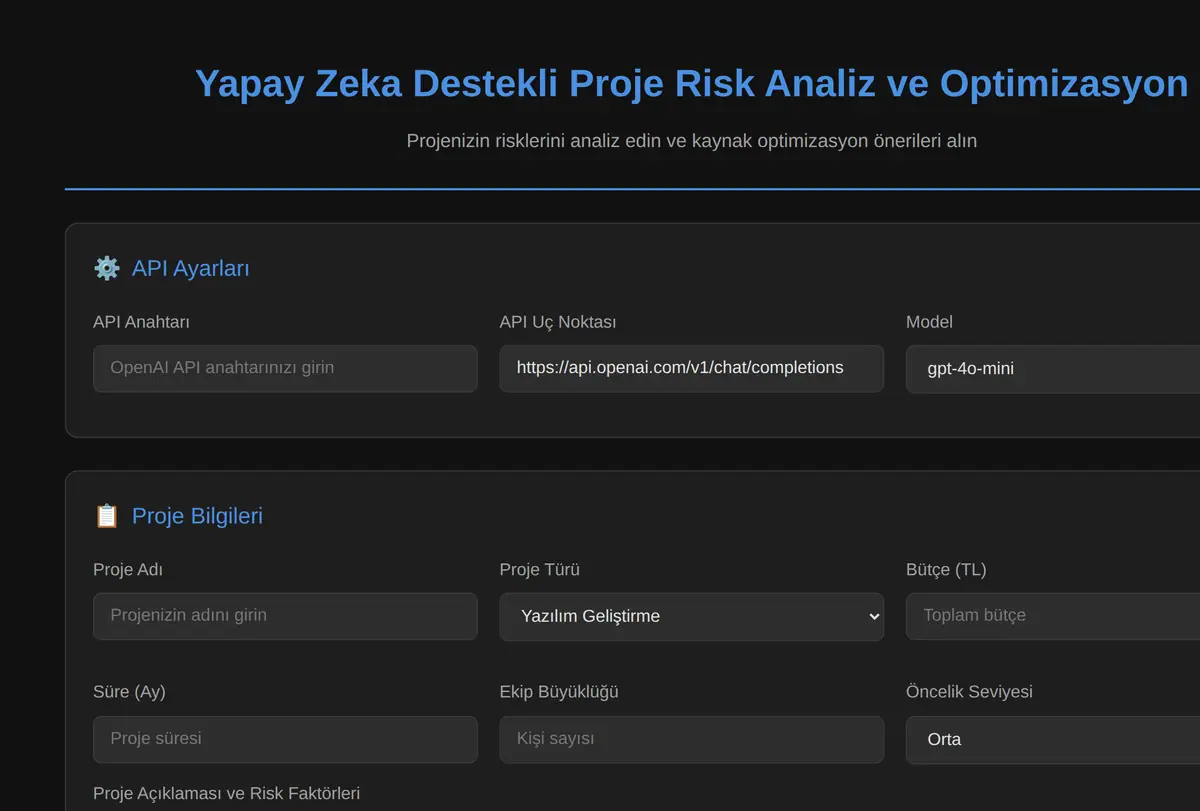Focus the Süre (Ay) input field
Image resolution: width=1200 pixels, height=811 pixels.
tap(285, 740)
